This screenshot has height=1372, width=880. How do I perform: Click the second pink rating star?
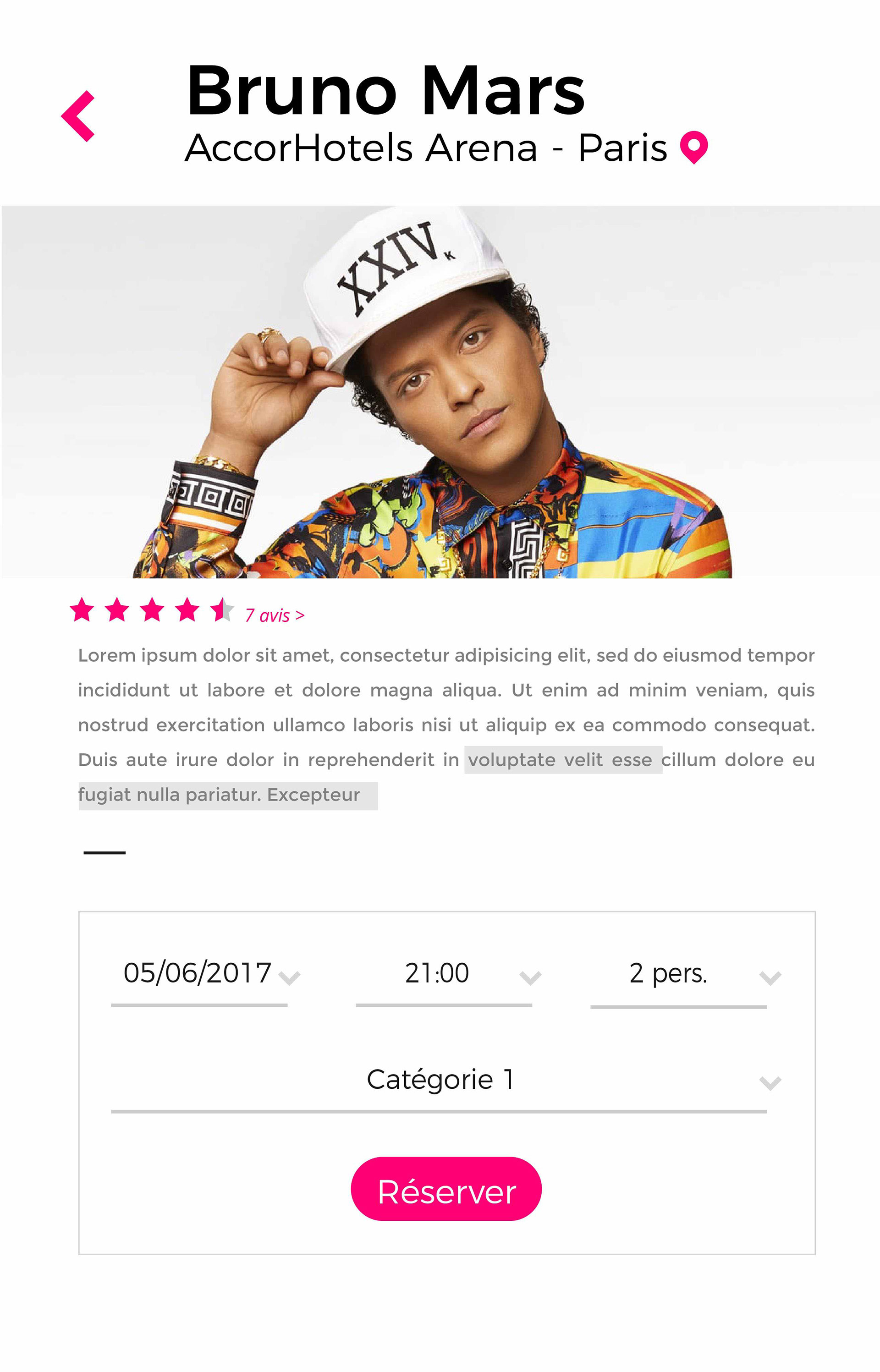117,609
